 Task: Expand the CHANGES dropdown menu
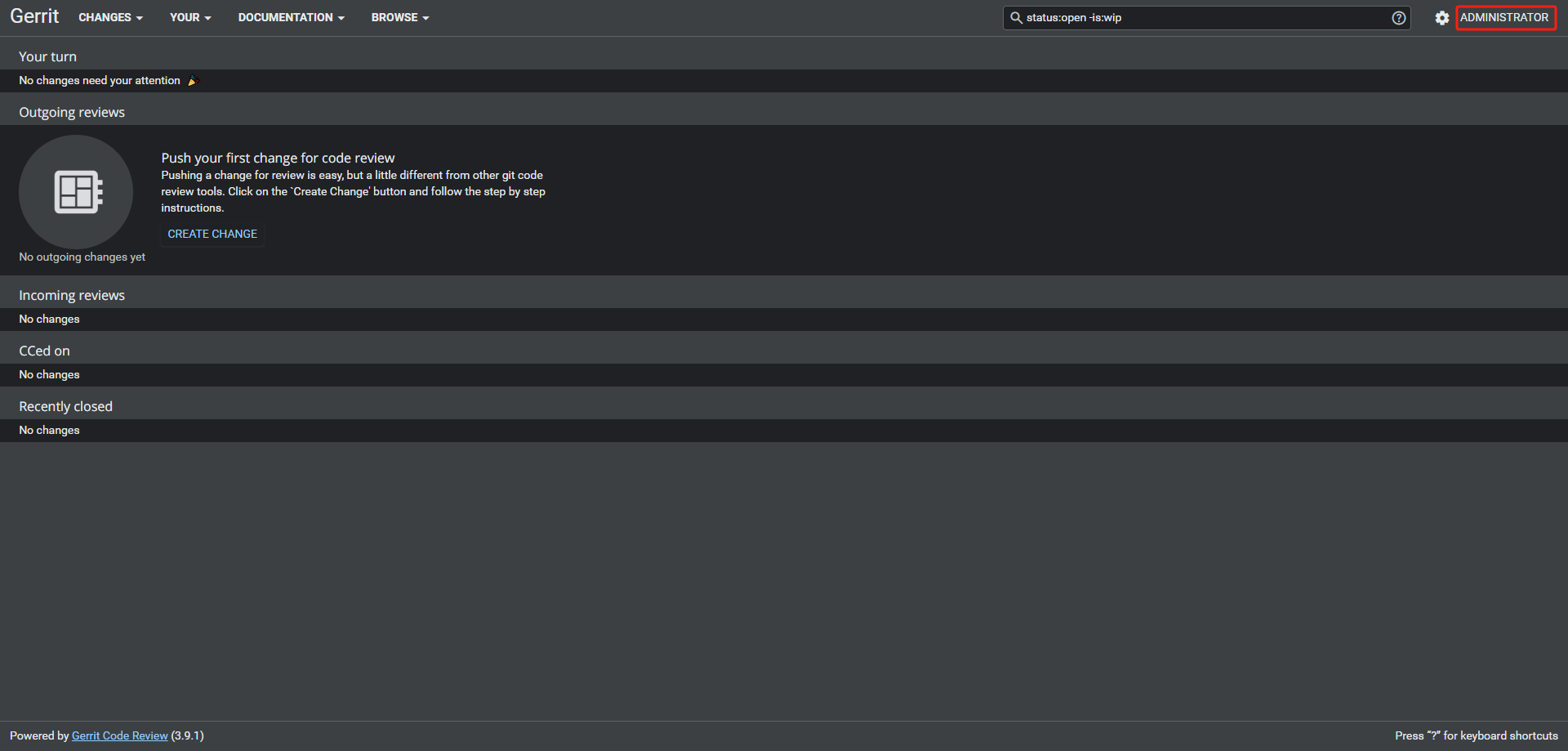(110, 17)
